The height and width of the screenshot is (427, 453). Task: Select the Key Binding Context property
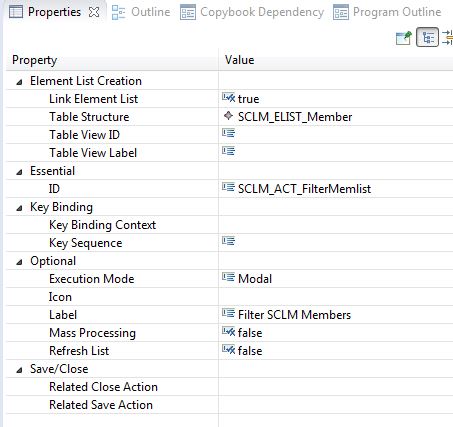102,225
